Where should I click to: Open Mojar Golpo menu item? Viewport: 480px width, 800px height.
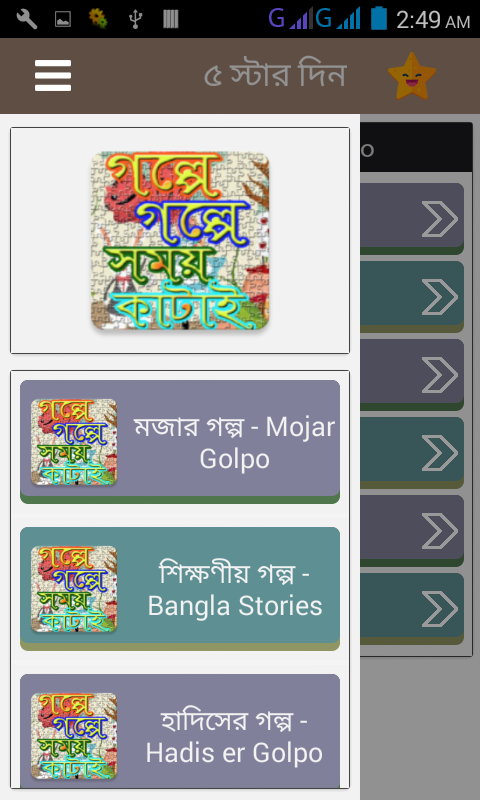click(180, 441)
